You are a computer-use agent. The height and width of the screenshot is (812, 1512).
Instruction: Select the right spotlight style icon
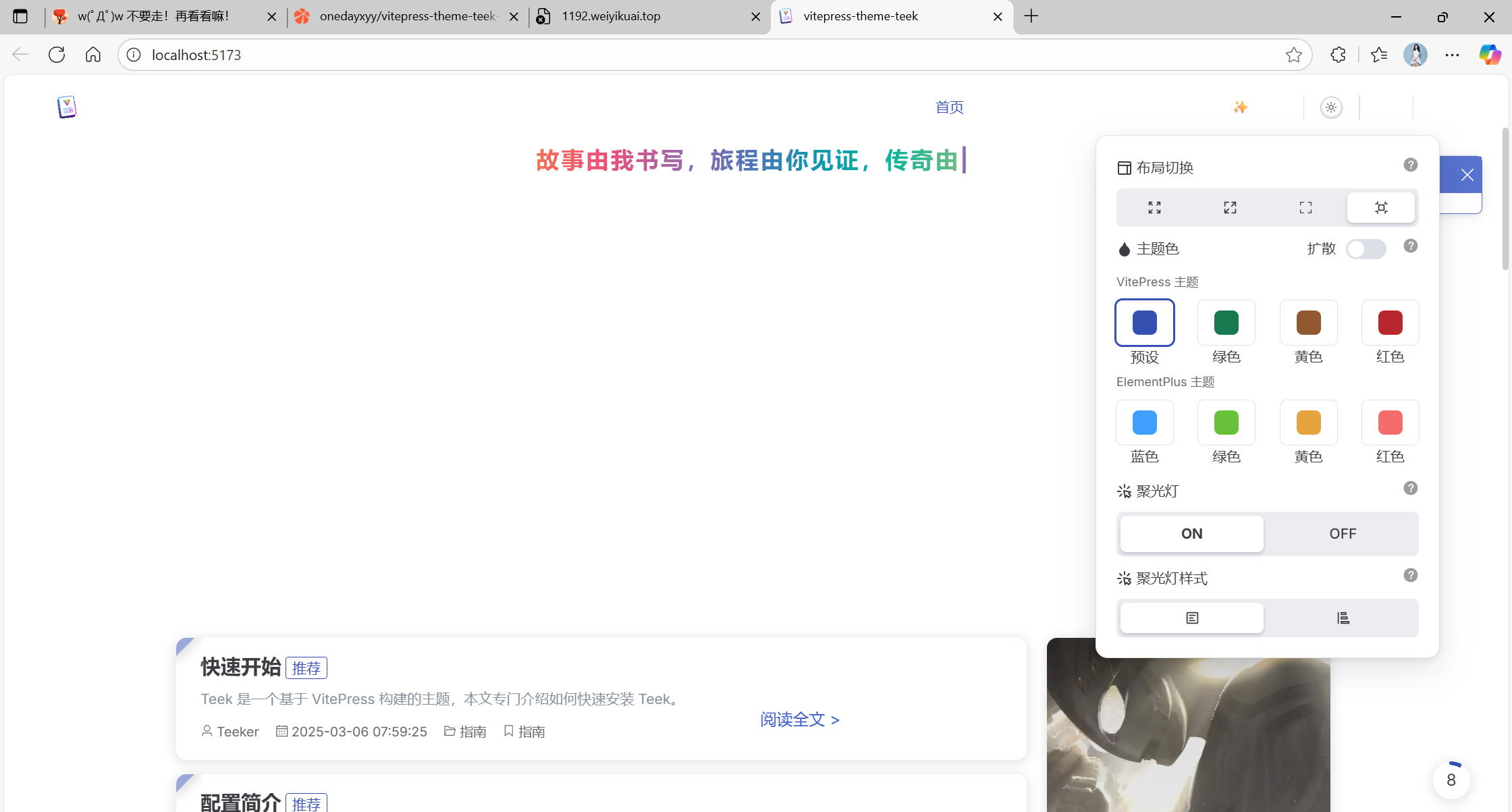(1343, 618)
